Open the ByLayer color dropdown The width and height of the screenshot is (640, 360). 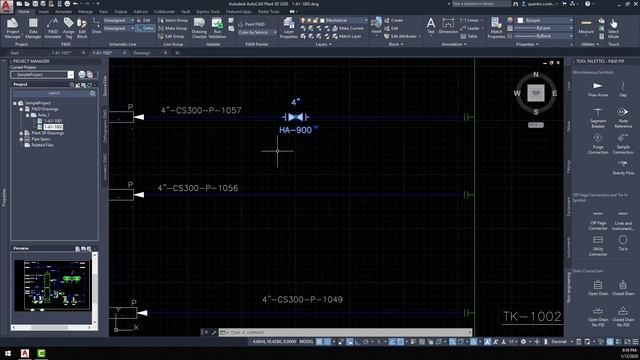(x=544, y=20)
